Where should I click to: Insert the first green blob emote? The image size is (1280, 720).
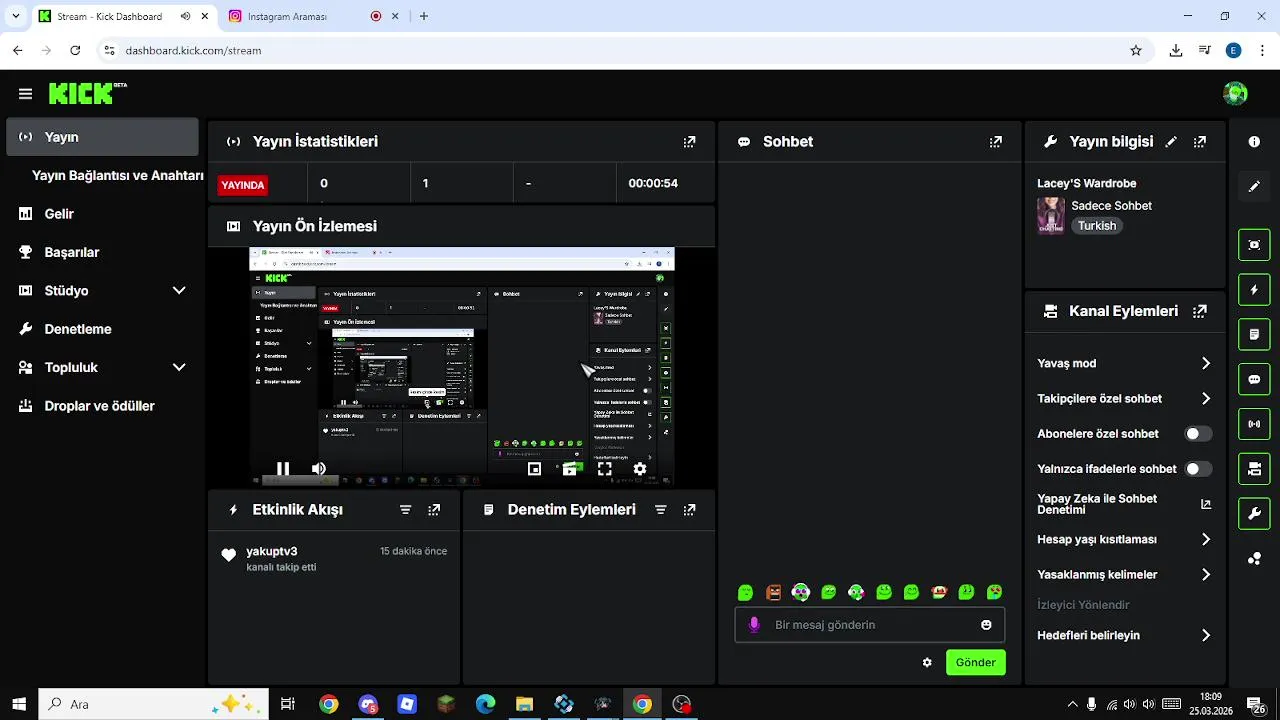pyautogui.click(x=745, y=593)
